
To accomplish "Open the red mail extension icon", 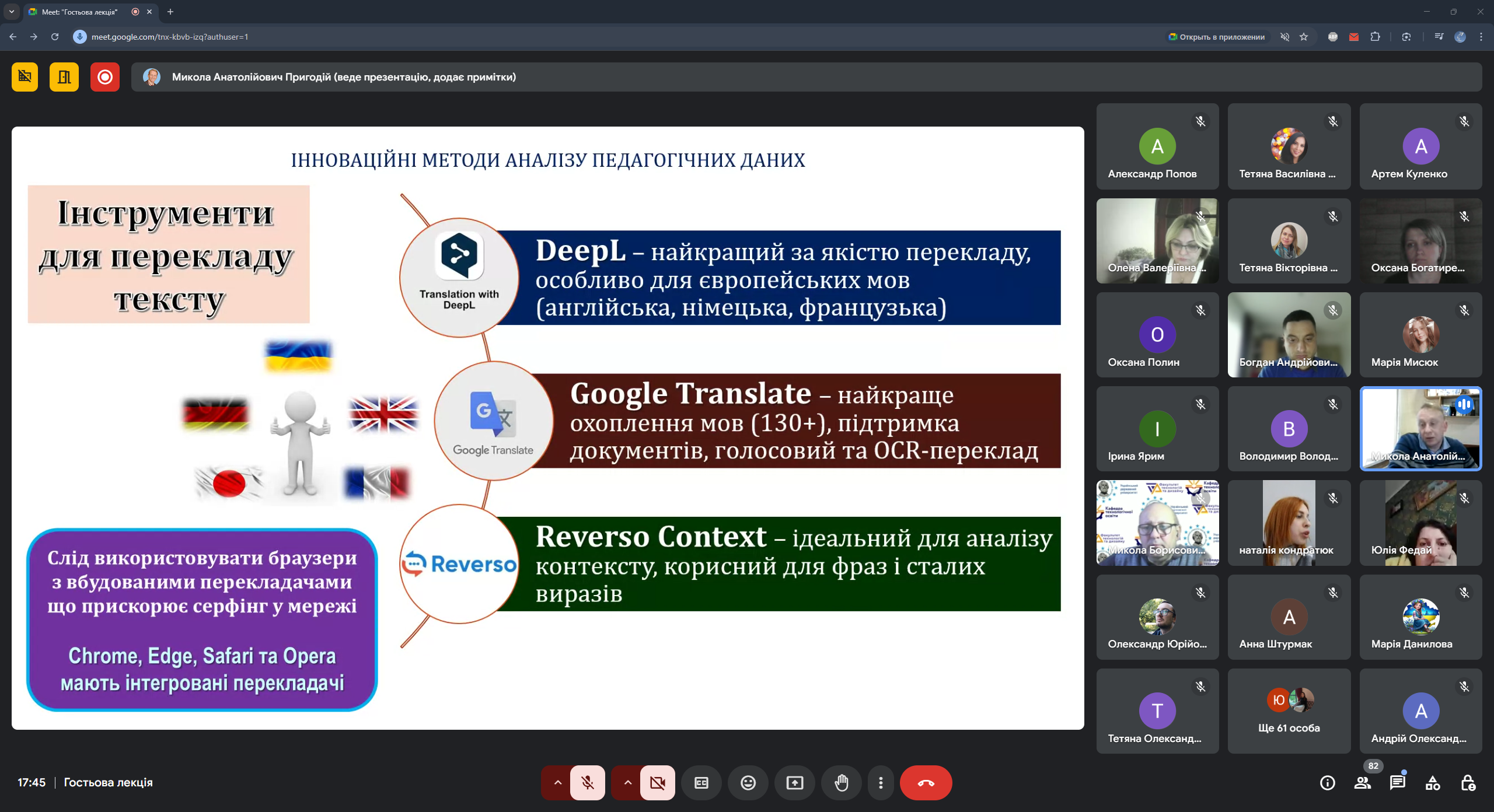I will [1354, 37].
